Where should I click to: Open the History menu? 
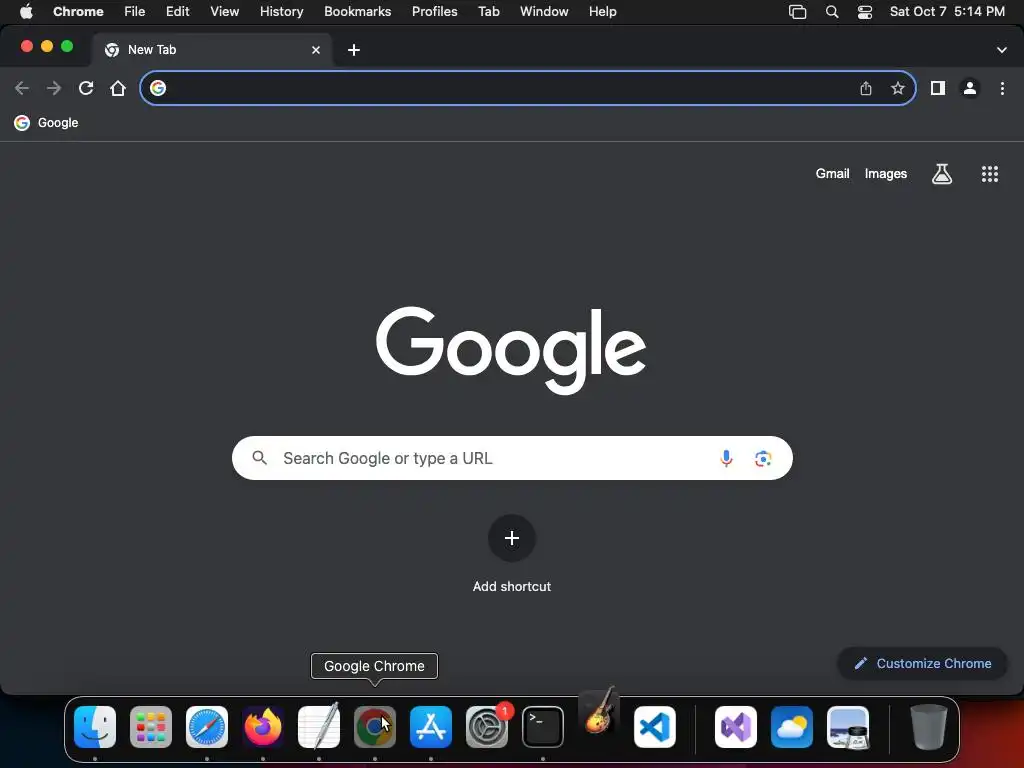281,12
